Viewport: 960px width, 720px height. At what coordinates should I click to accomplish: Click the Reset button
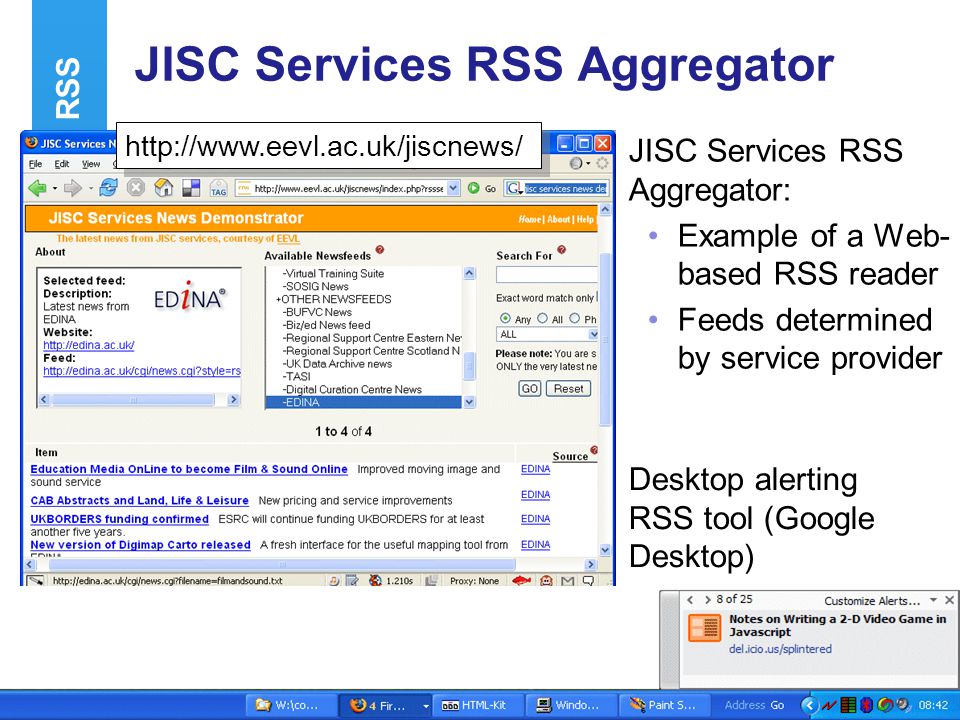coord(568,389)
